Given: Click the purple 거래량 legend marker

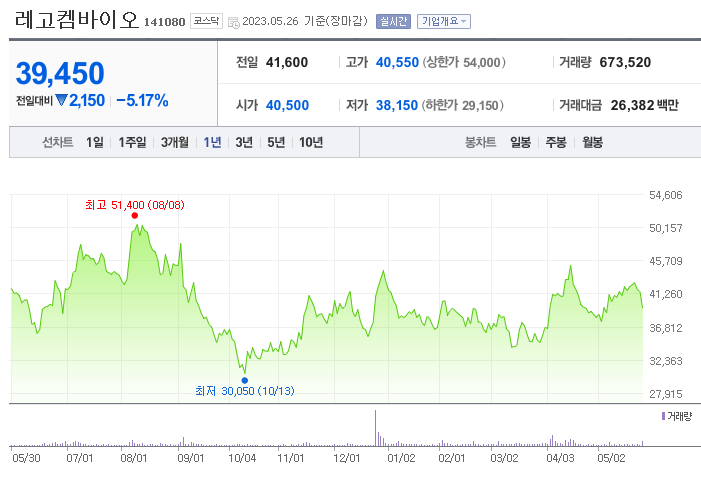Looking at the screenshot, I should tap(663, 416).
